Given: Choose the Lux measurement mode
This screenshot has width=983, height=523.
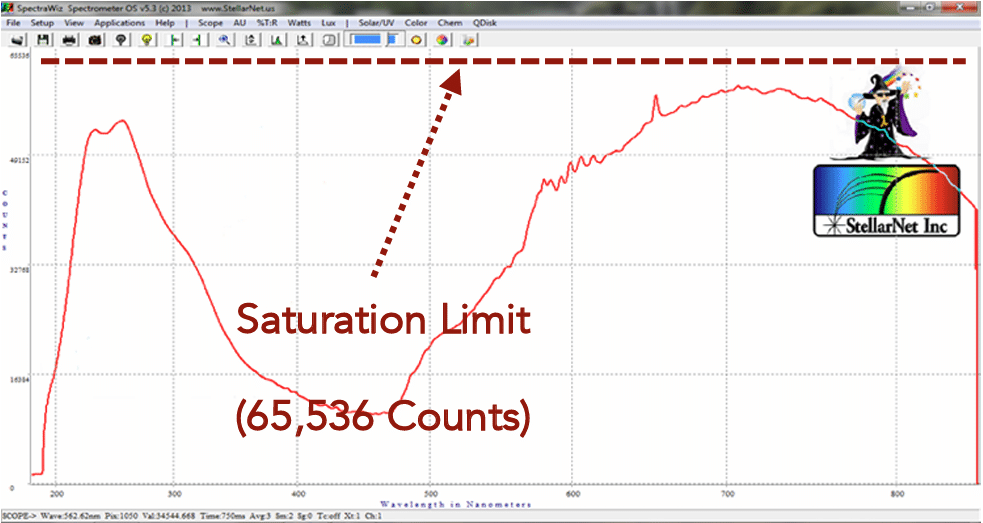Looking at the screenshot, I should coord(328,23).
